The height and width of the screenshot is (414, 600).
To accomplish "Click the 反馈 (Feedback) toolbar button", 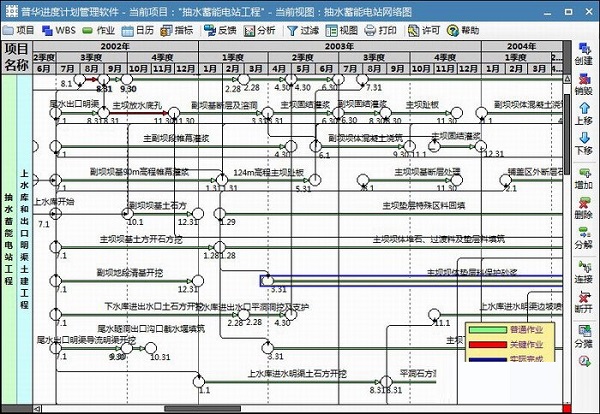I will (x=220, y=30).
